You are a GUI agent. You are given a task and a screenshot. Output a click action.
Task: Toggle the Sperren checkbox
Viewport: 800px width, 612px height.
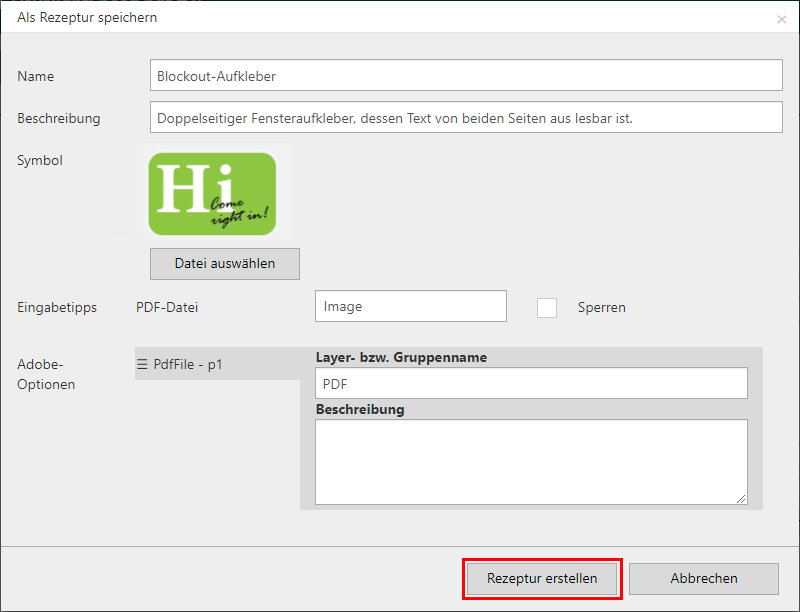546,308
